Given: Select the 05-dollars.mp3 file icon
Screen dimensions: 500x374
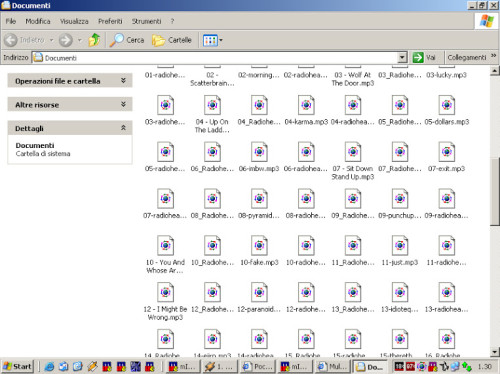Looking at the screenshot, I should click(447, 105).
